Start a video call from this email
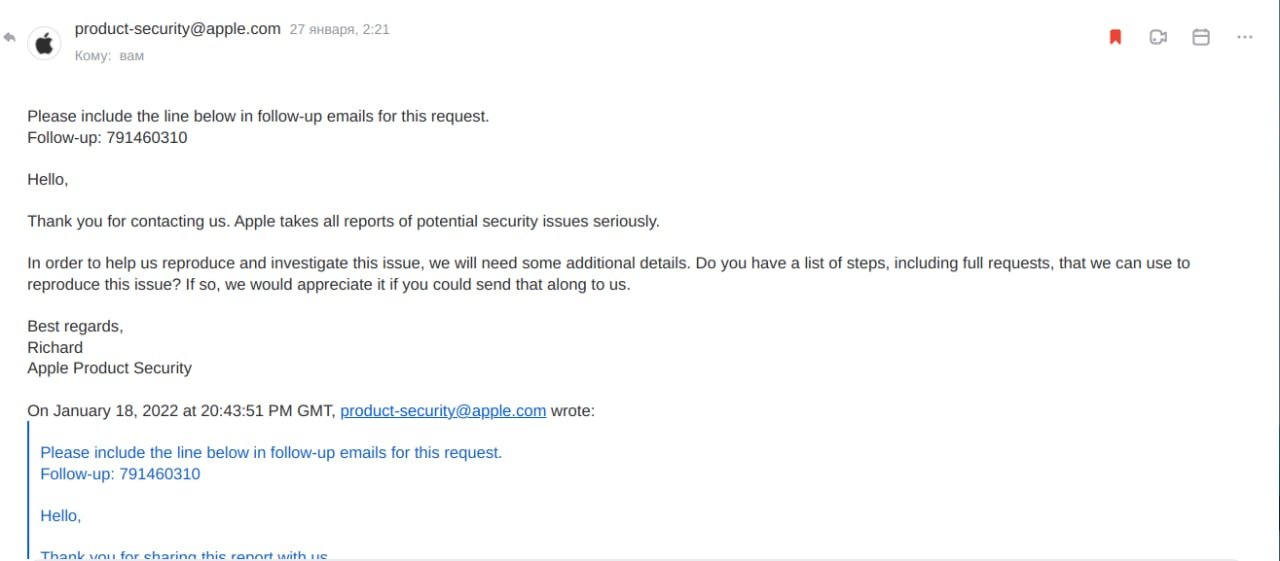This screenshot has width=1280, height=561. (x=1158, y=37)
